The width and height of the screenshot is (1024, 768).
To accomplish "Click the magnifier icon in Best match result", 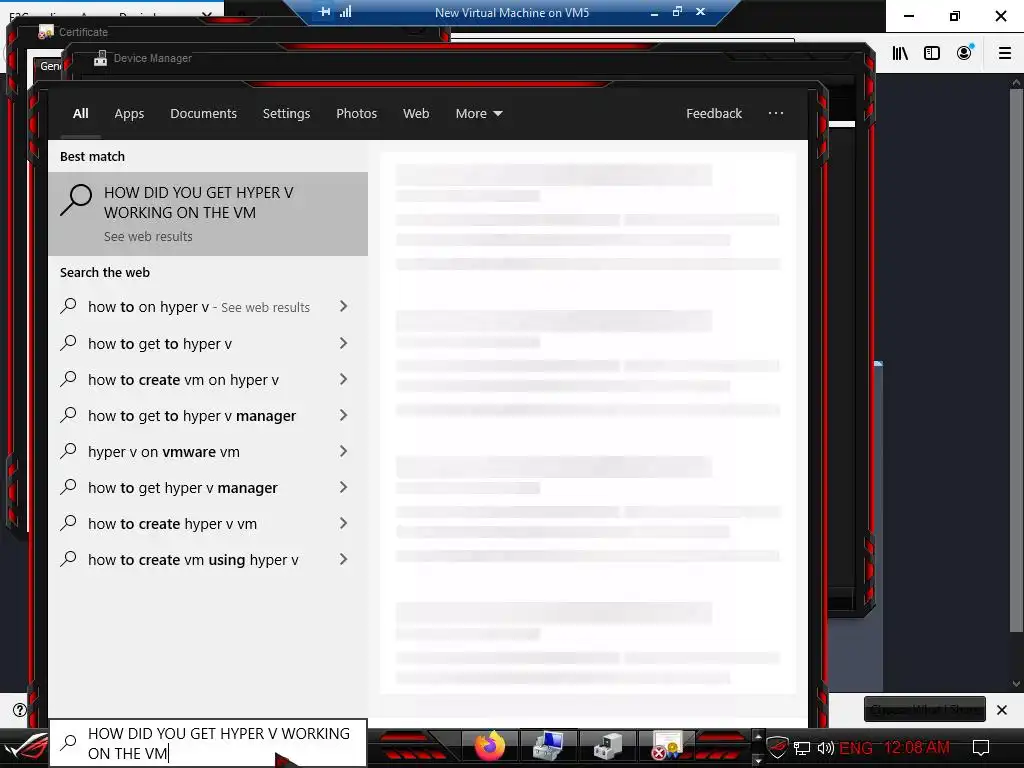I will [76, 200].
